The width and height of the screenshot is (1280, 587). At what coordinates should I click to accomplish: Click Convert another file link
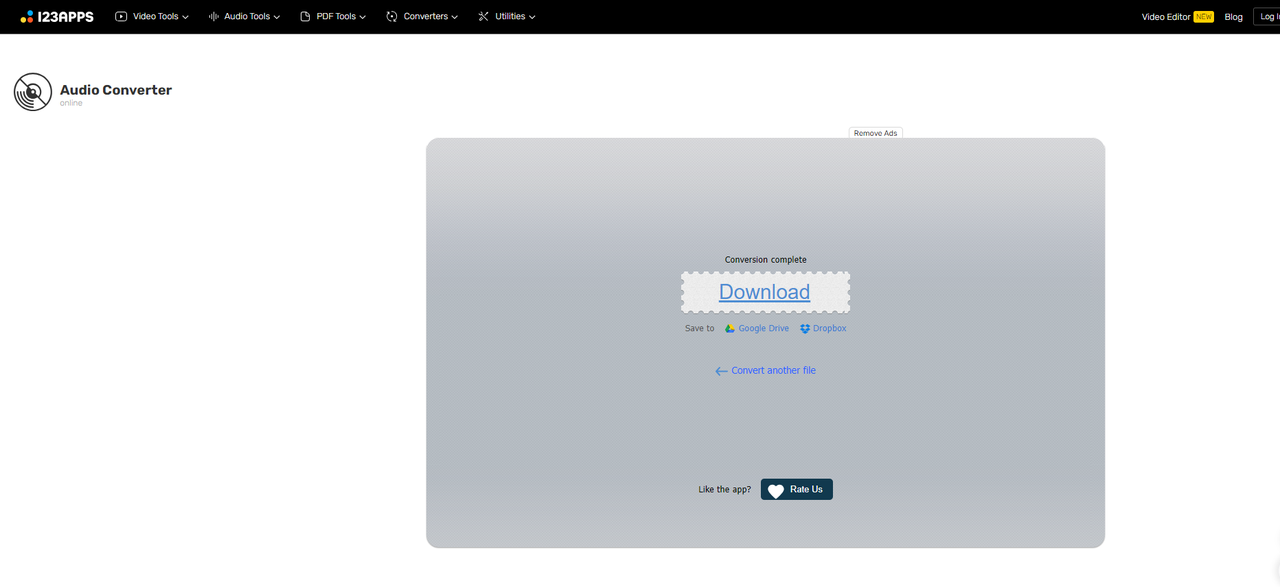[773, 370]
